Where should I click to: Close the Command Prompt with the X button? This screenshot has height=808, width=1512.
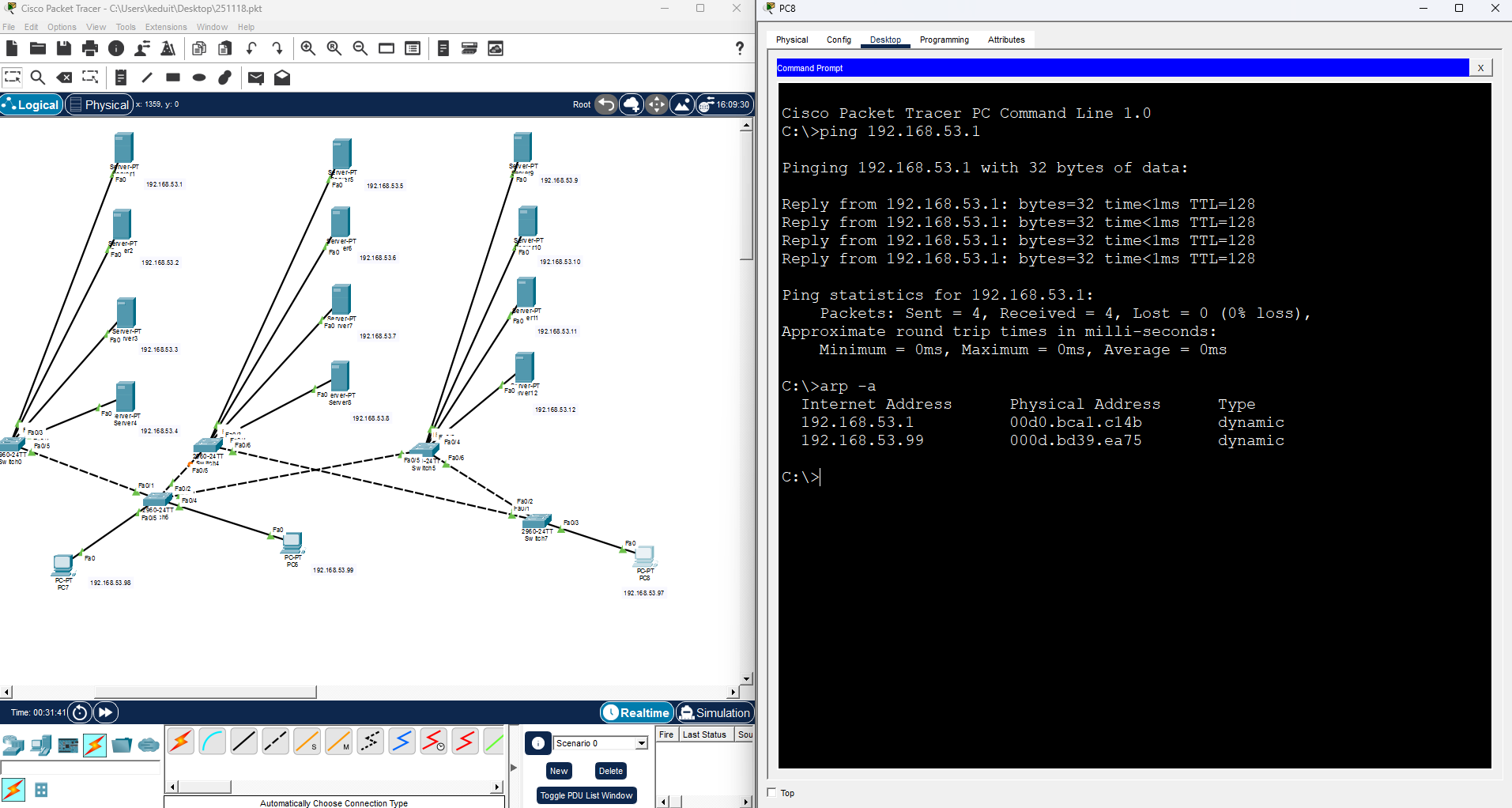(x=1480, y=68)
